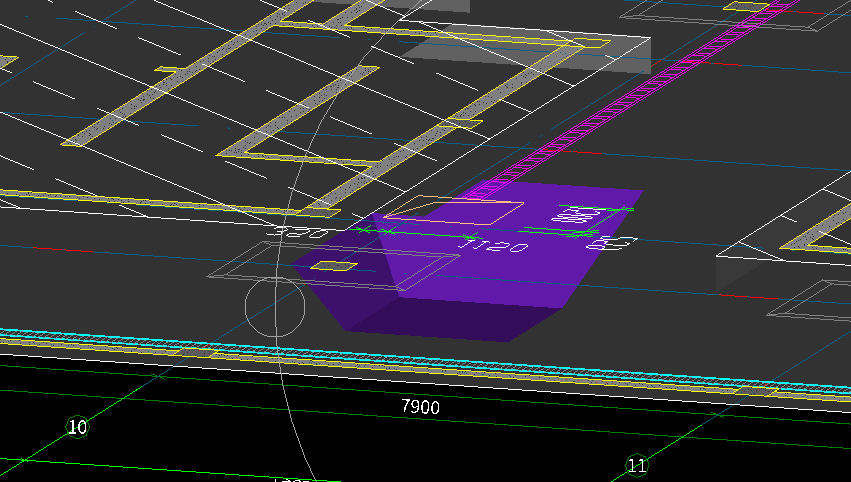Select the grid bubble labeled 10
This screenshot has height=482, width=851.
click(77, 427)
